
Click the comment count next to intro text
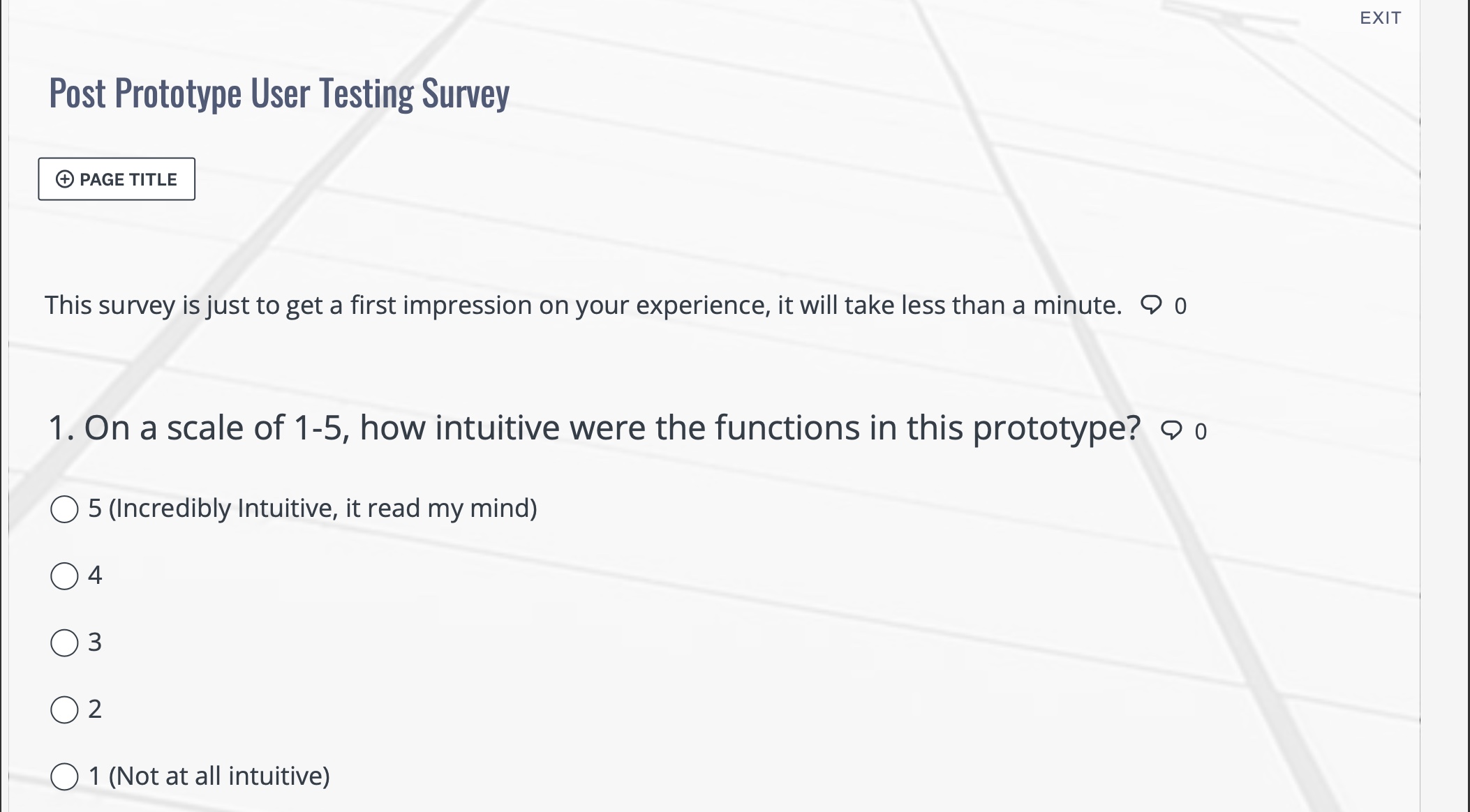pos(1180,306)
